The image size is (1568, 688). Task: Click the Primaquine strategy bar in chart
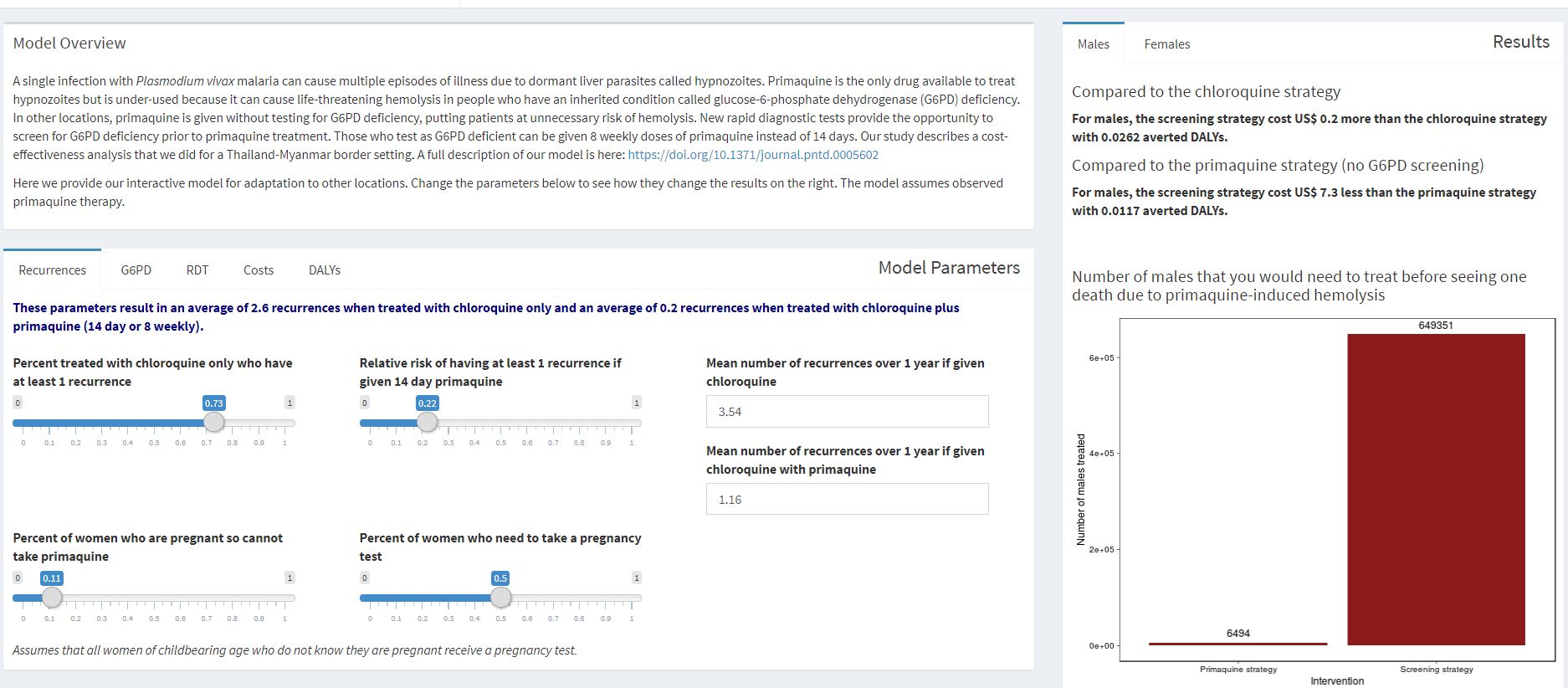[x=1237, y=644]
